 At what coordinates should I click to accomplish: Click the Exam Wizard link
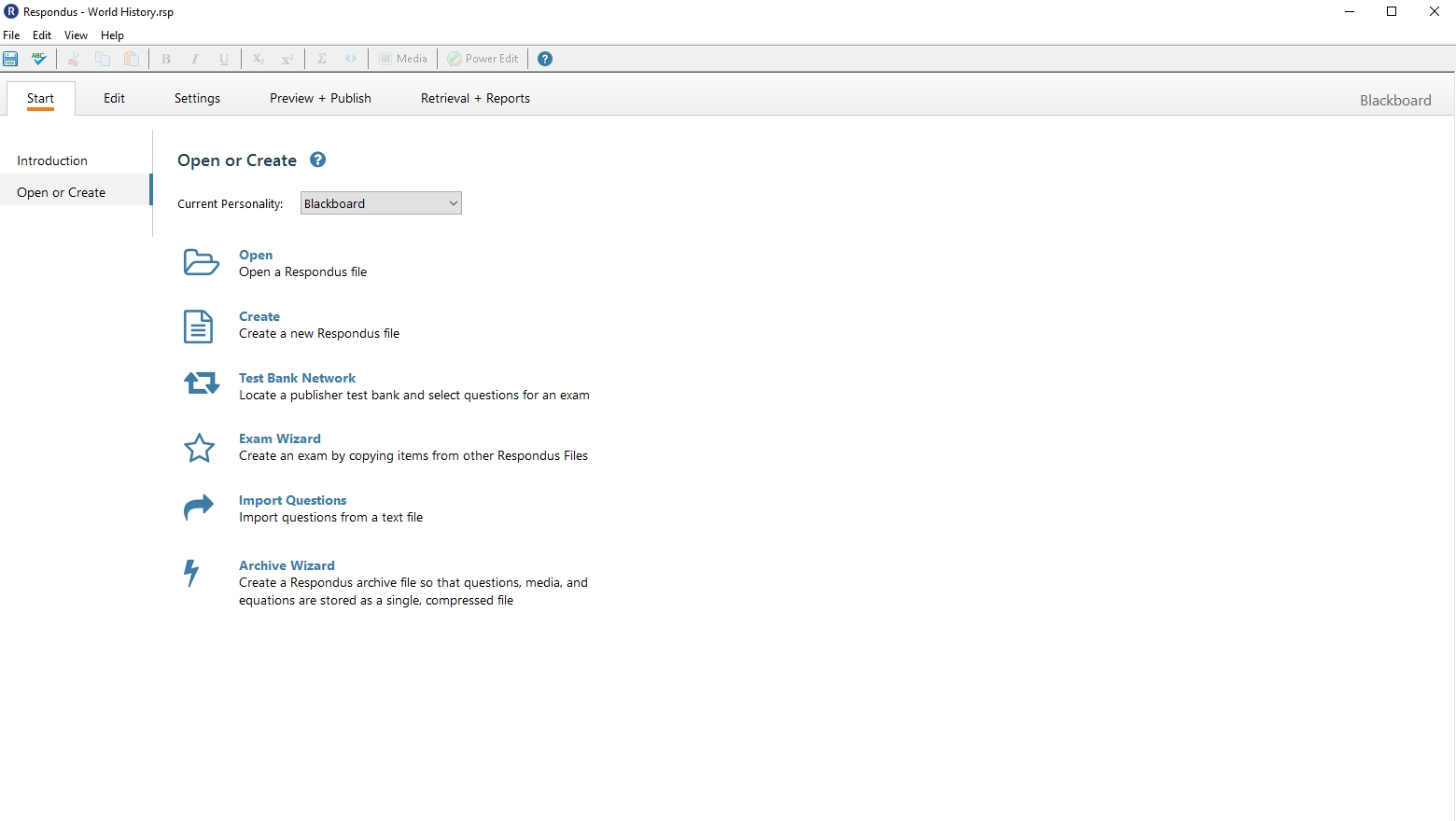(x=279, y=438)
